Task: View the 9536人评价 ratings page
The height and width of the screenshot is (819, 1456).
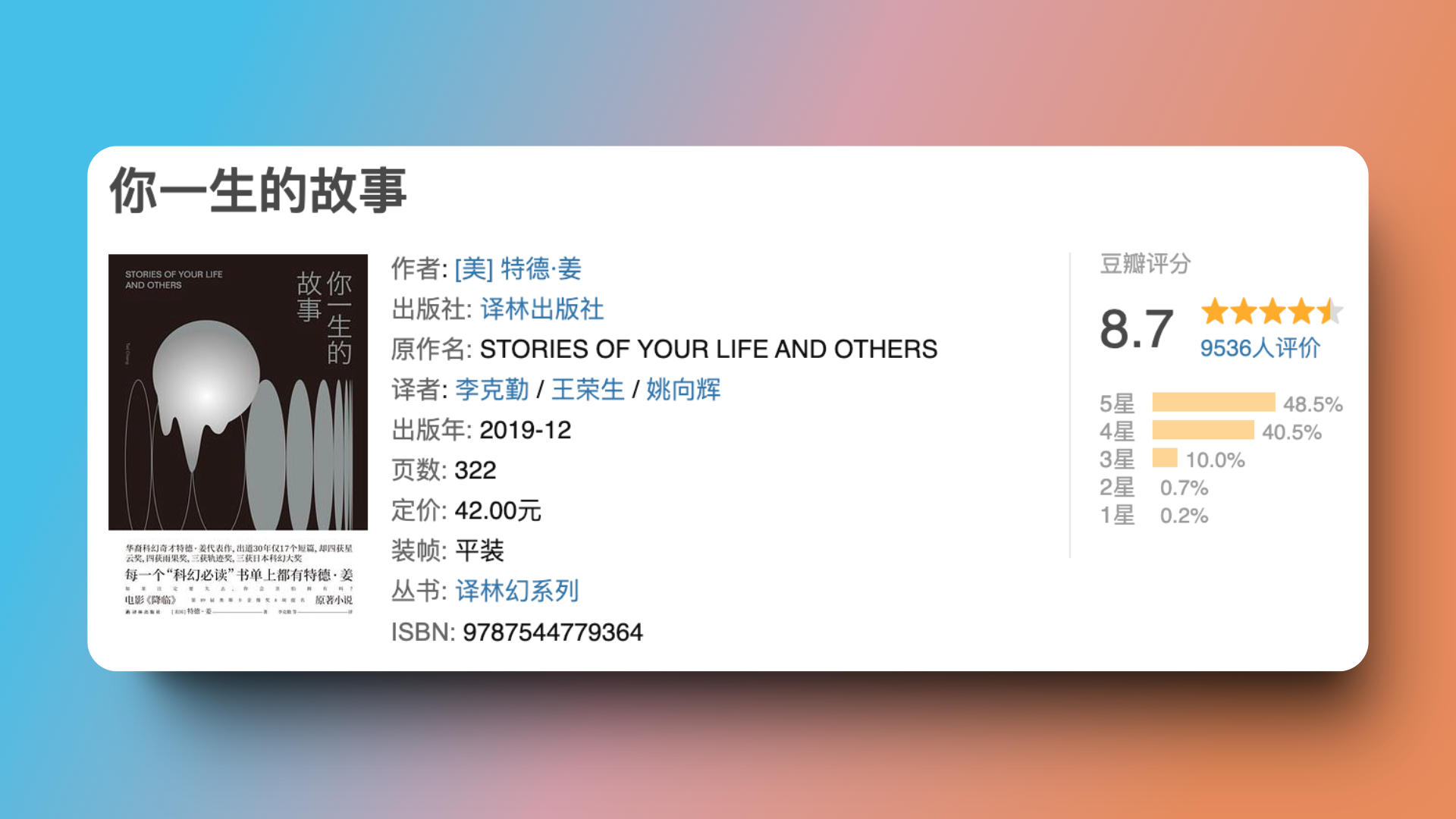Action: (x=1260, y=347)
